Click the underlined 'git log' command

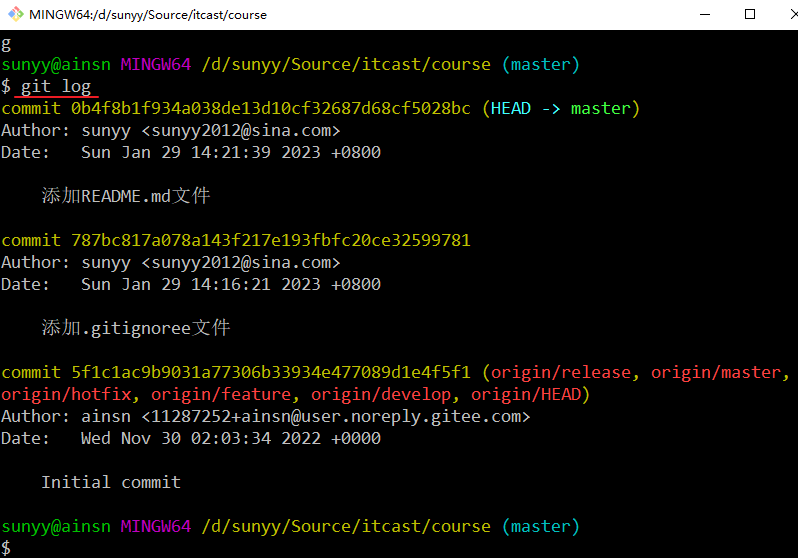click(56, 86)
